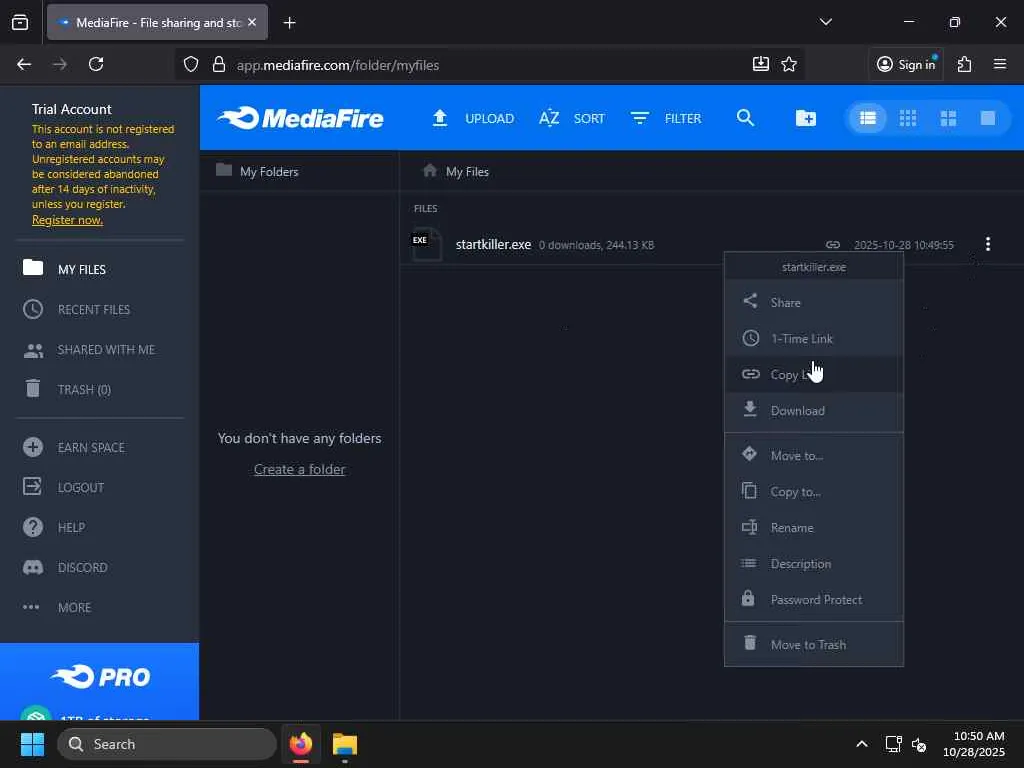Select Password Protect option
Screen dimensions: 1024x768
tap(814, 599)
